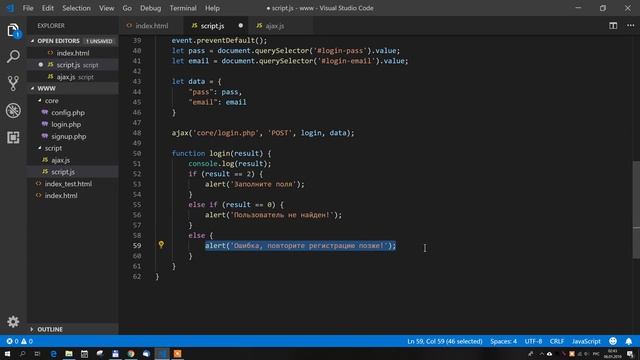Open the Selection menu
Image resolution: width=640 pixels, height=360 pixels.
pyautogui.click(x=76, y=8)
